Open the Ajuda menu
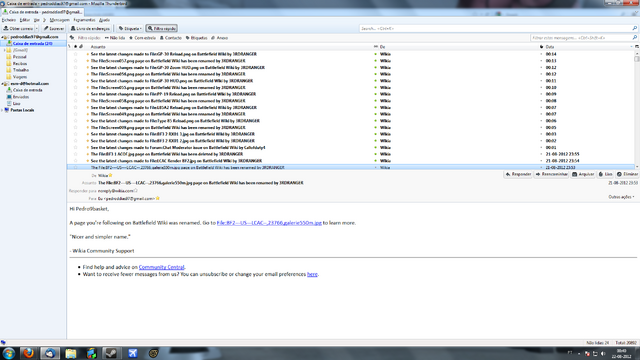640x360 pixels. (x=104, y=20)
